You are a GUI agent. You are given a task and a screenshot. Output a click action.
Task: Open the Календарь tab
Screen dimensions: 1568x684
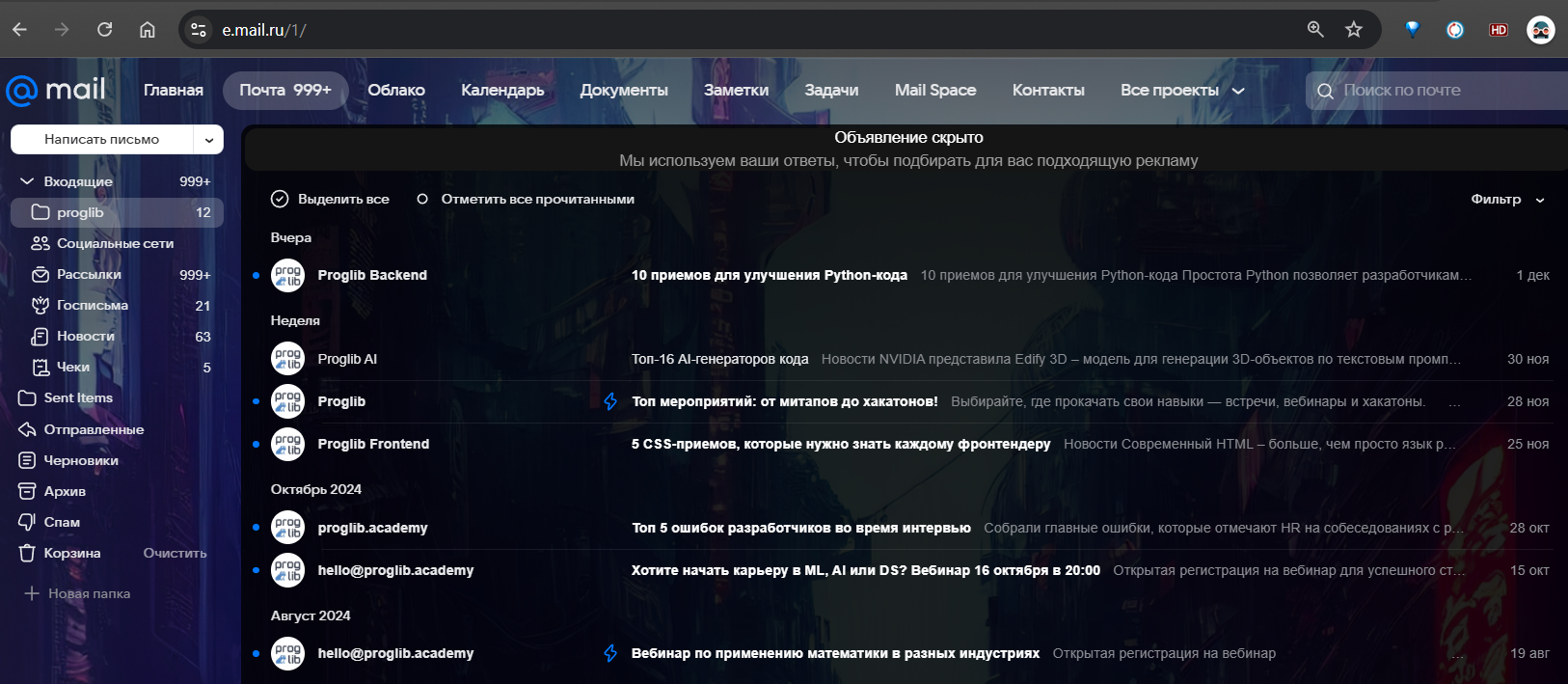point(502,90)
